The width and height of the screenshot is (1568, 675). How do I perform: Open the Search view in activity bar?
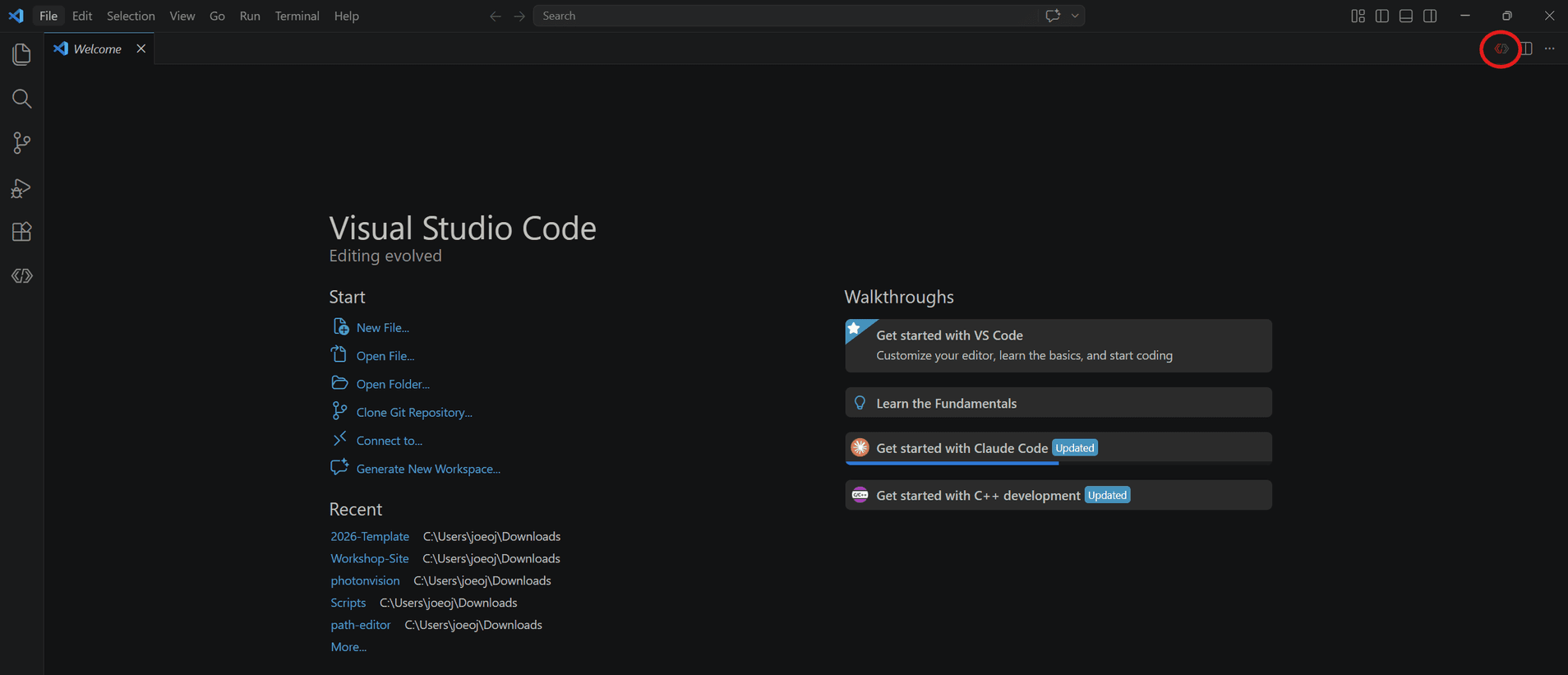[x=21, y=99]
